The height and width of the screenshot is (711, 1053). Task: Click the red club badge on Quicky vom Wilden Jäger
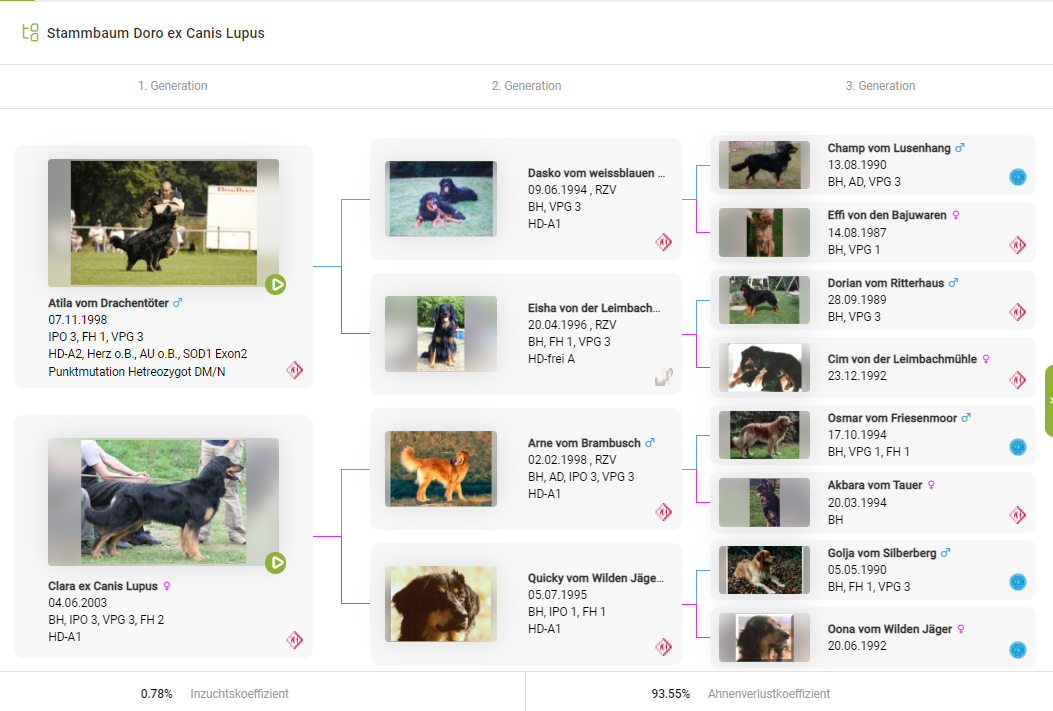(664, 647)
